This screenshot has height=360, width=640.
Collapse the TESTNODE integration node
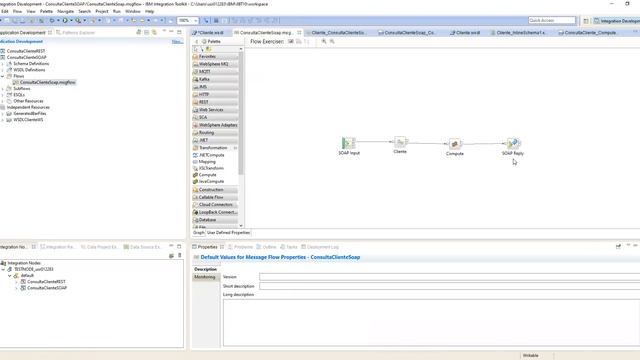(3, 269)
